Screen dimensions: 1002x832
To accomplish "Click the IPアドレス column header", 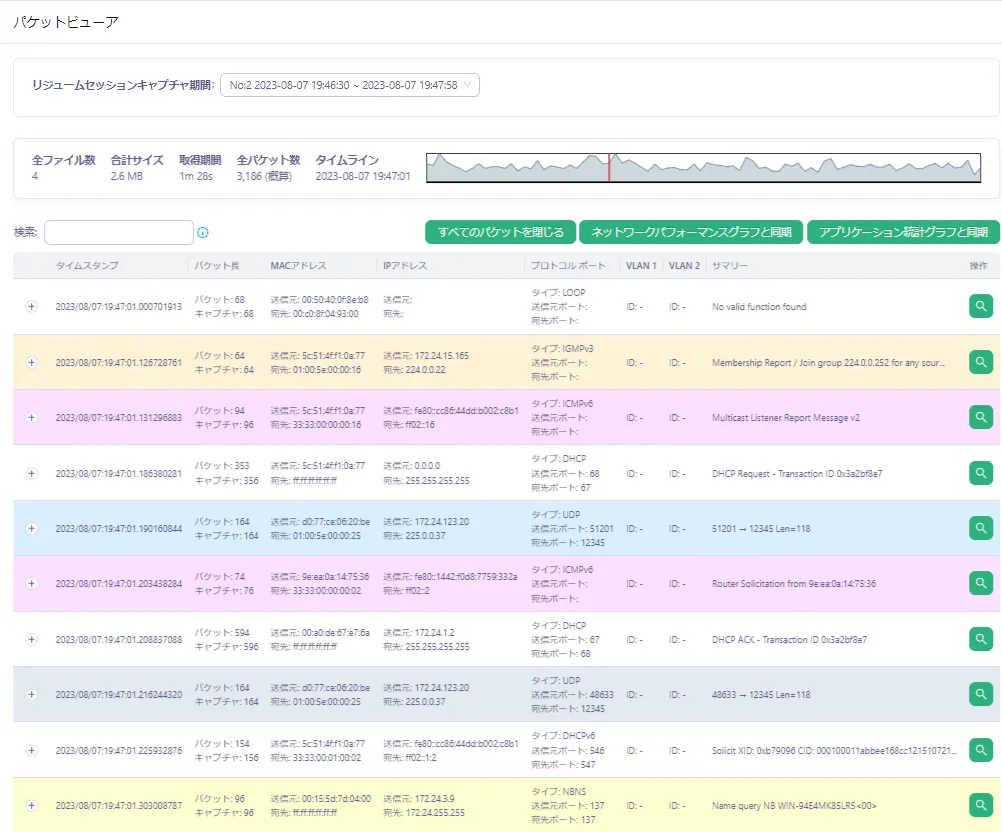I will pyautogui.click(x=405, y=266).
